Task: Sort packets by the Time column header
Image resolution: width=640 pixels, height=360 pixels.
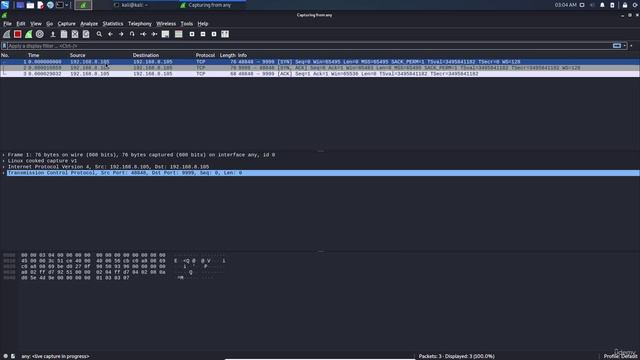Action: pyautogui.click(x=33, y=55)
